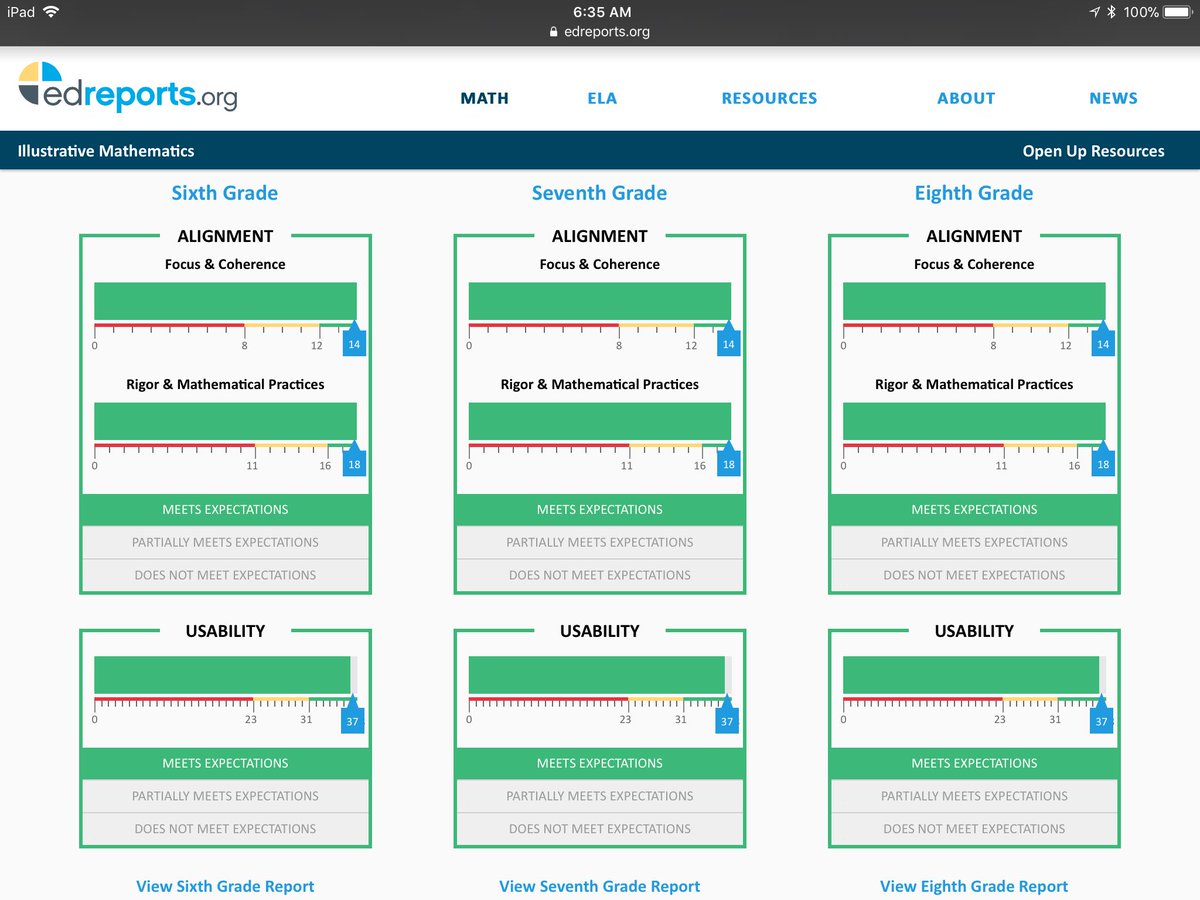Click Sixth Grade Alignment Partially Meets Expectations
Viewport: 1200px width, 900px height.
pos(225,542)
